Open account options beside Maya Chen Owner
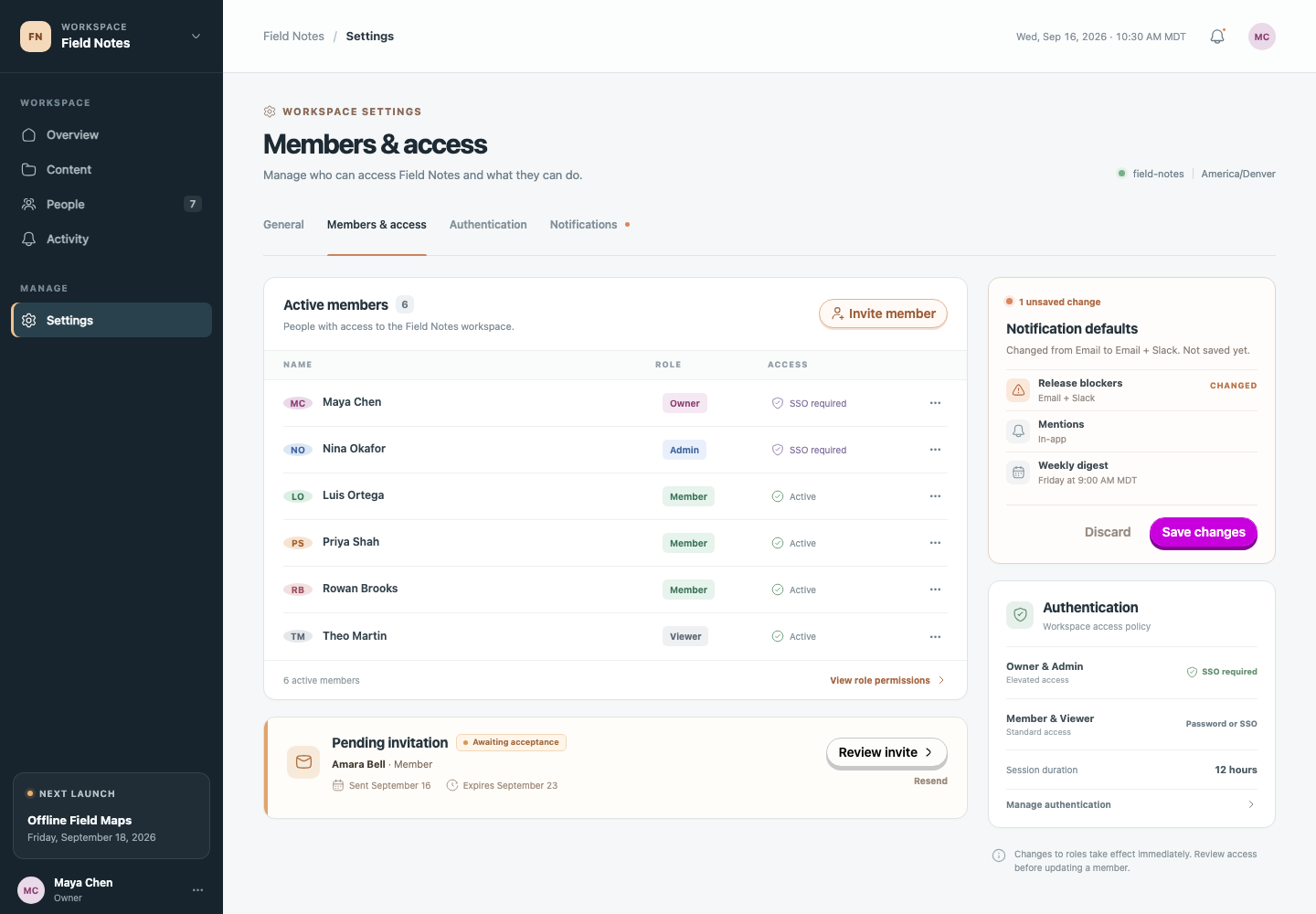 tap(197, 890)
